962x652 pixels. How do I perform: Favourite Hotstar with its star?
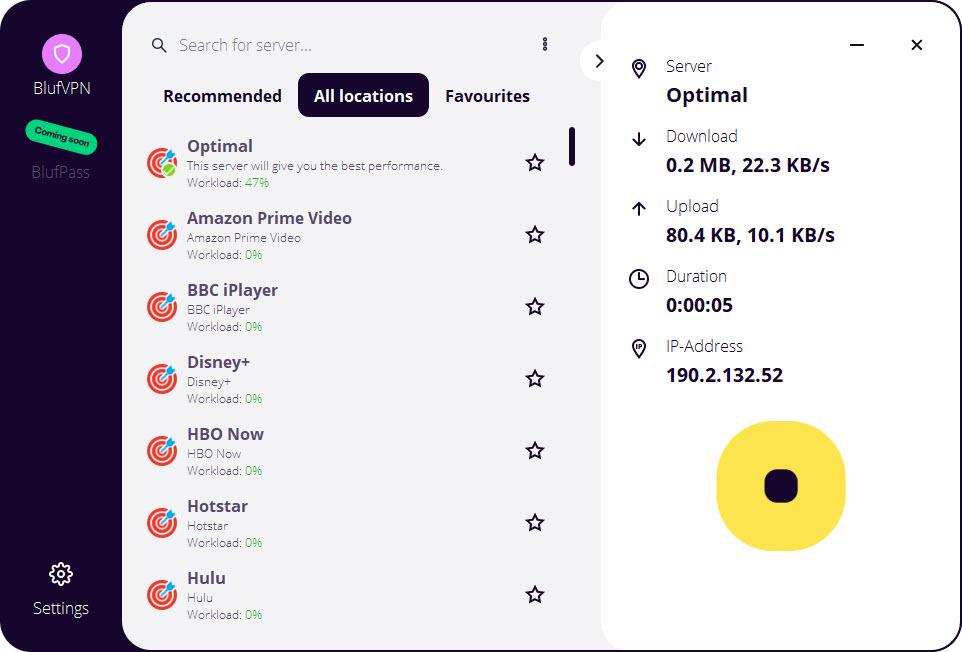pos(535,523)
